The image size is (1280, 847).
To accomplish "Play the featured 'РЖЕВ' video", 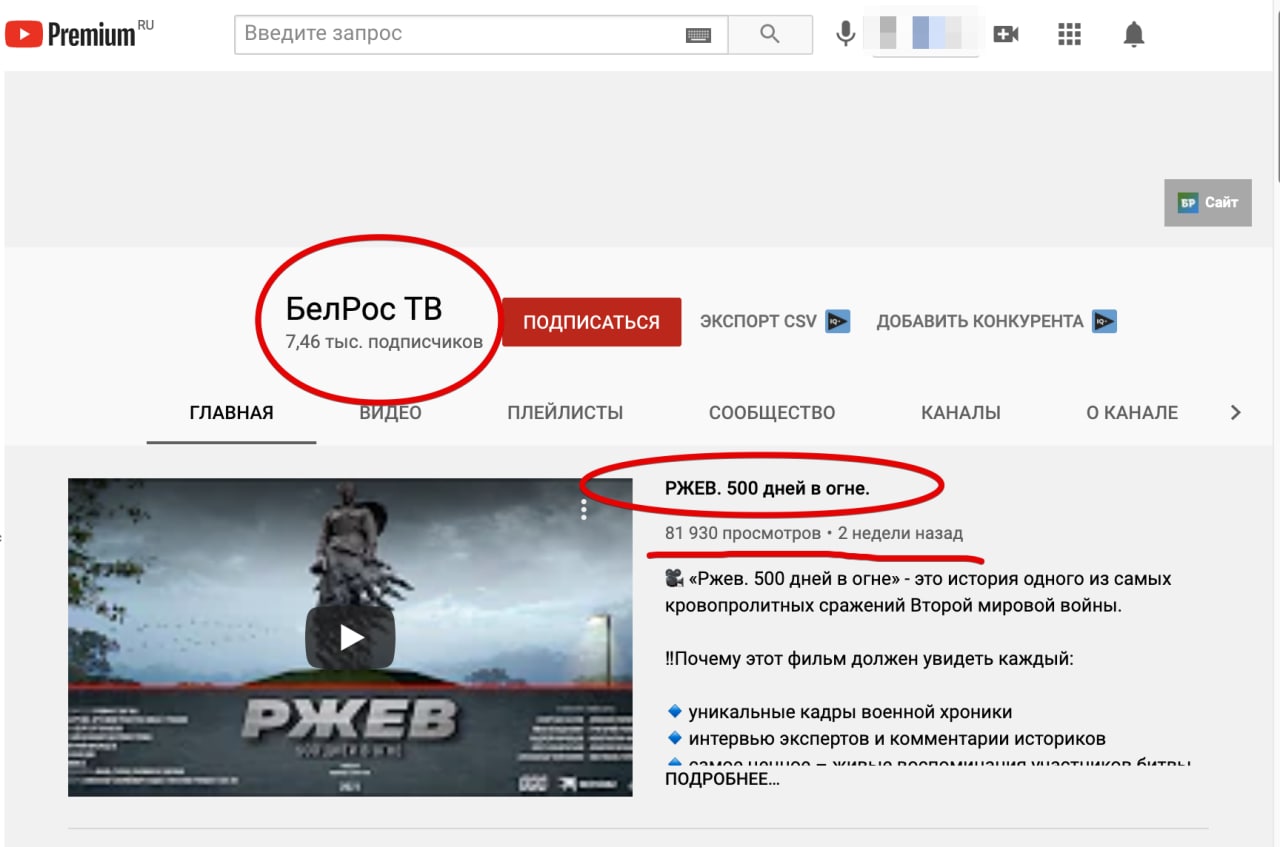I will click(350, 637).
